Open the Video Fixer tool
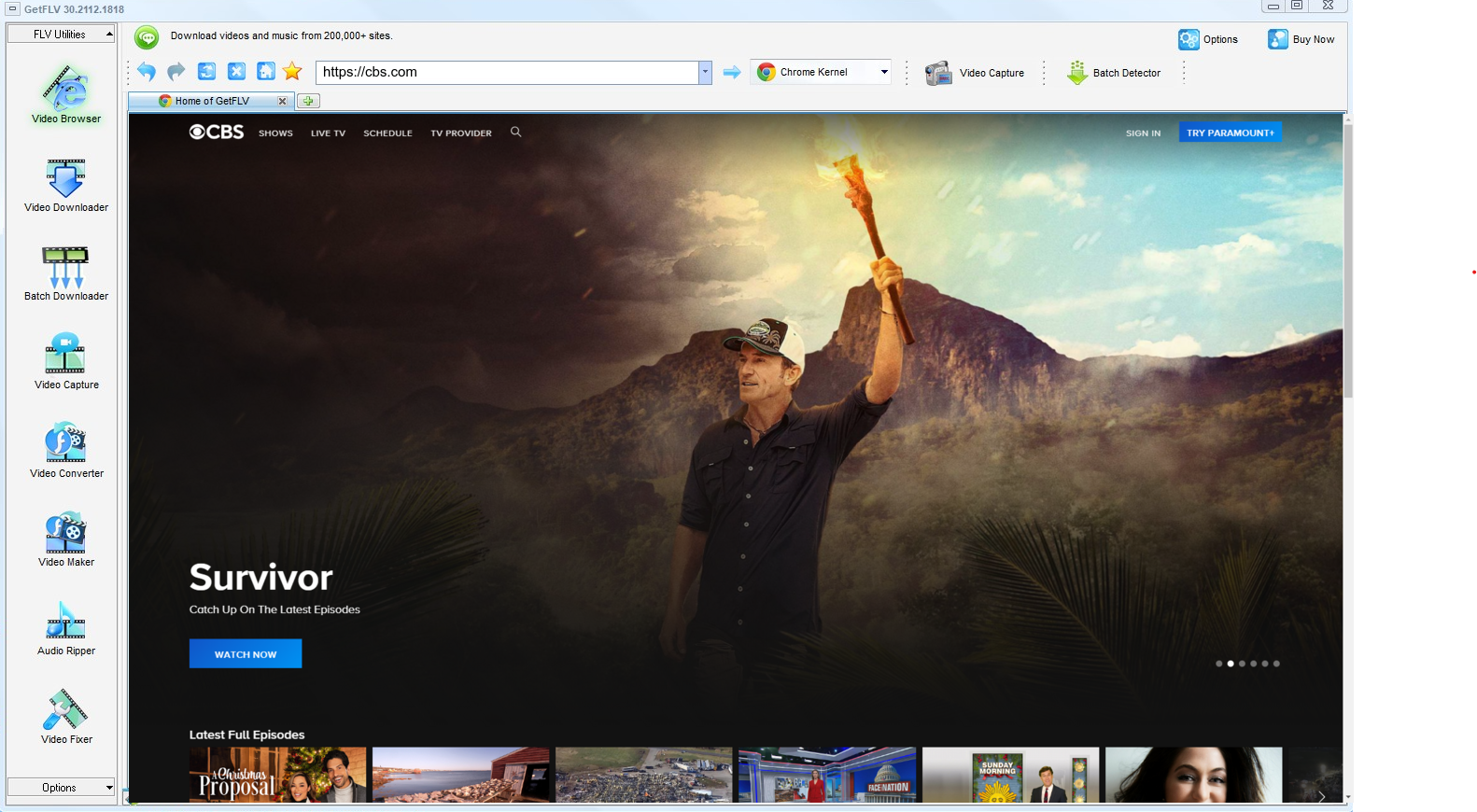Image resolution: width=1477 pixels, height=812 pixels. [x=66, y=716]
